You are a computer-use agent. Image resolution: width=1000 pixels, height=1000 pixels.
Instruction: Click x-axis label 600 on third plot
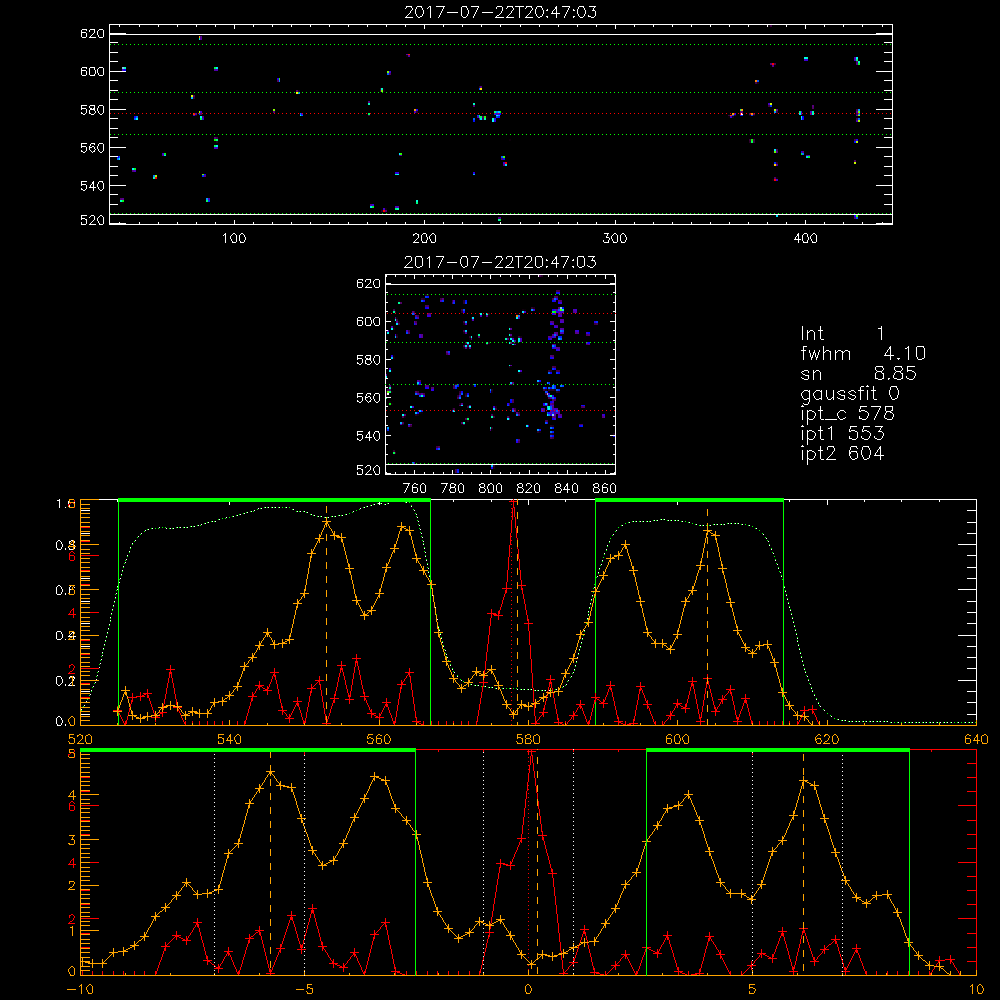[x=677, y=740]
